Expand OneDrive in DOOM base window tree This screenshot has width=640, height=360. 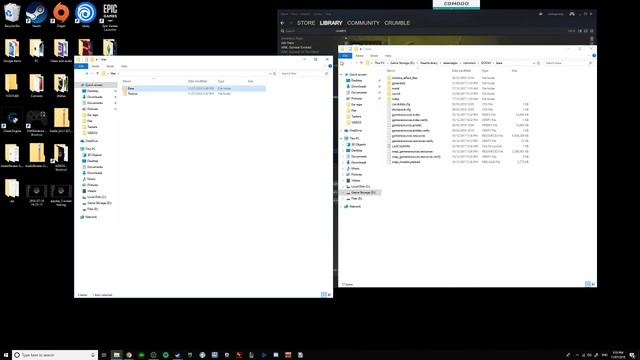click(x=342, y=131)
